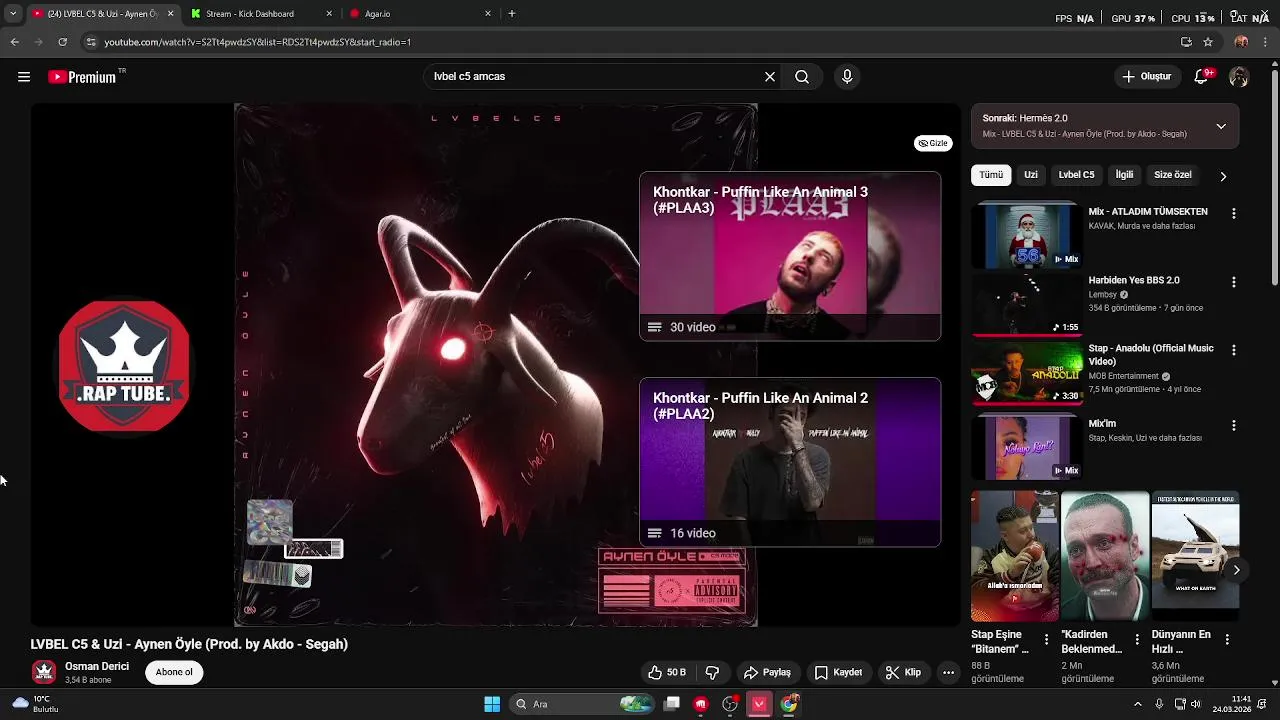The height and width of the screenshot is (720, 1280).
Task: Like the video with thumbs up
Action: (x=667, y=673)
